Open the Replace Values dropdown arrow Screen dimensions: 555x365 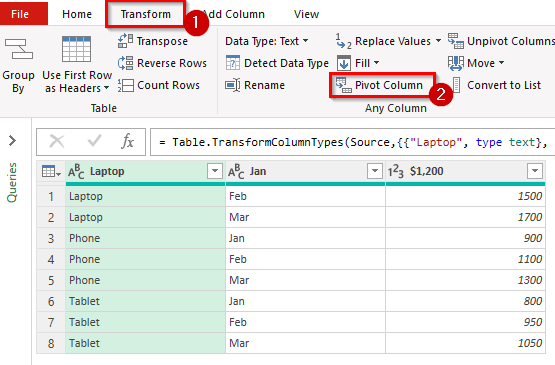(438, 41)
